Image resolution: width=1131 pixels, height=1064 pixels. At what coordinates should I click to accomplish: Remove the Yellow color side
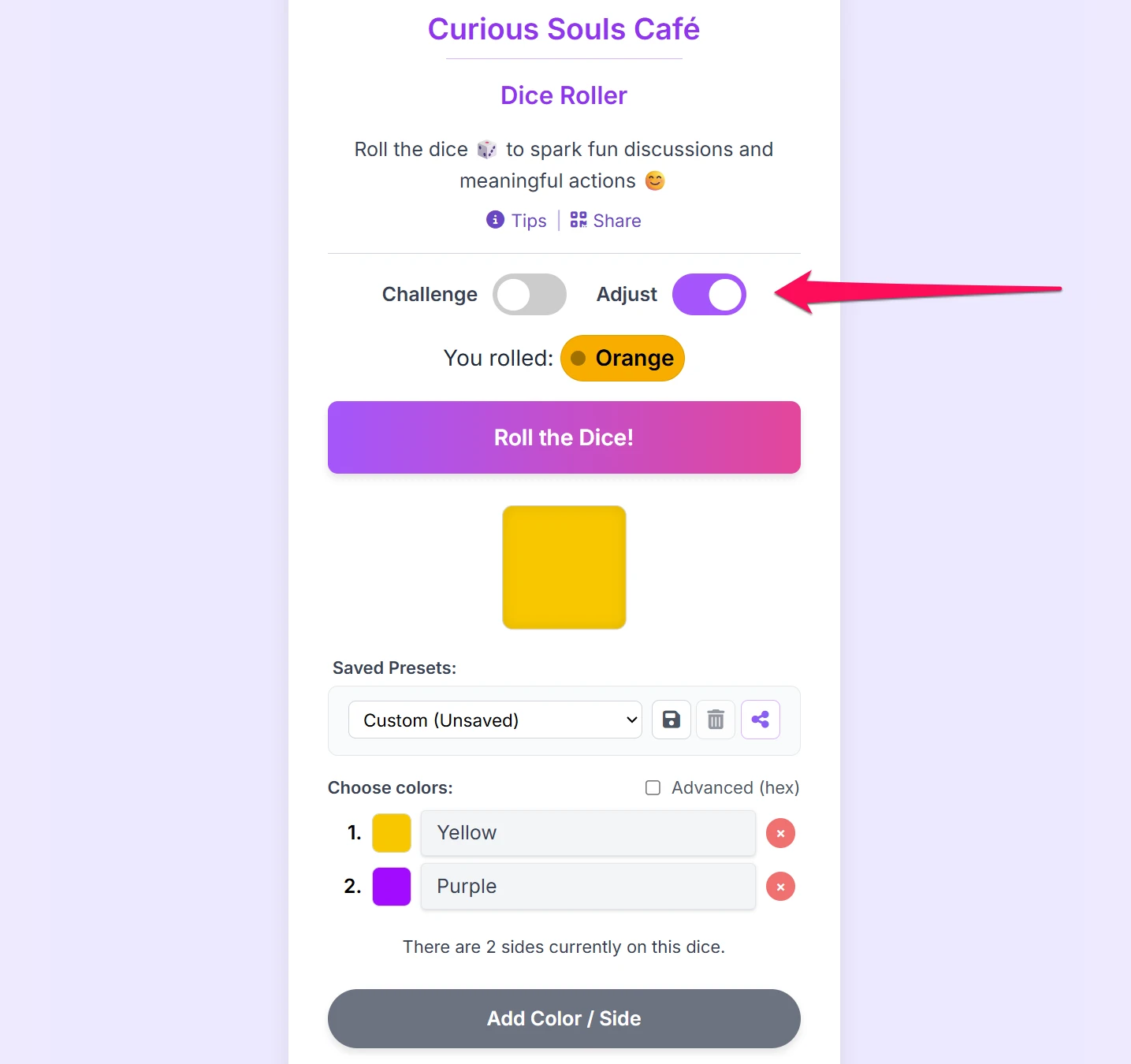(x=780, y=833)
